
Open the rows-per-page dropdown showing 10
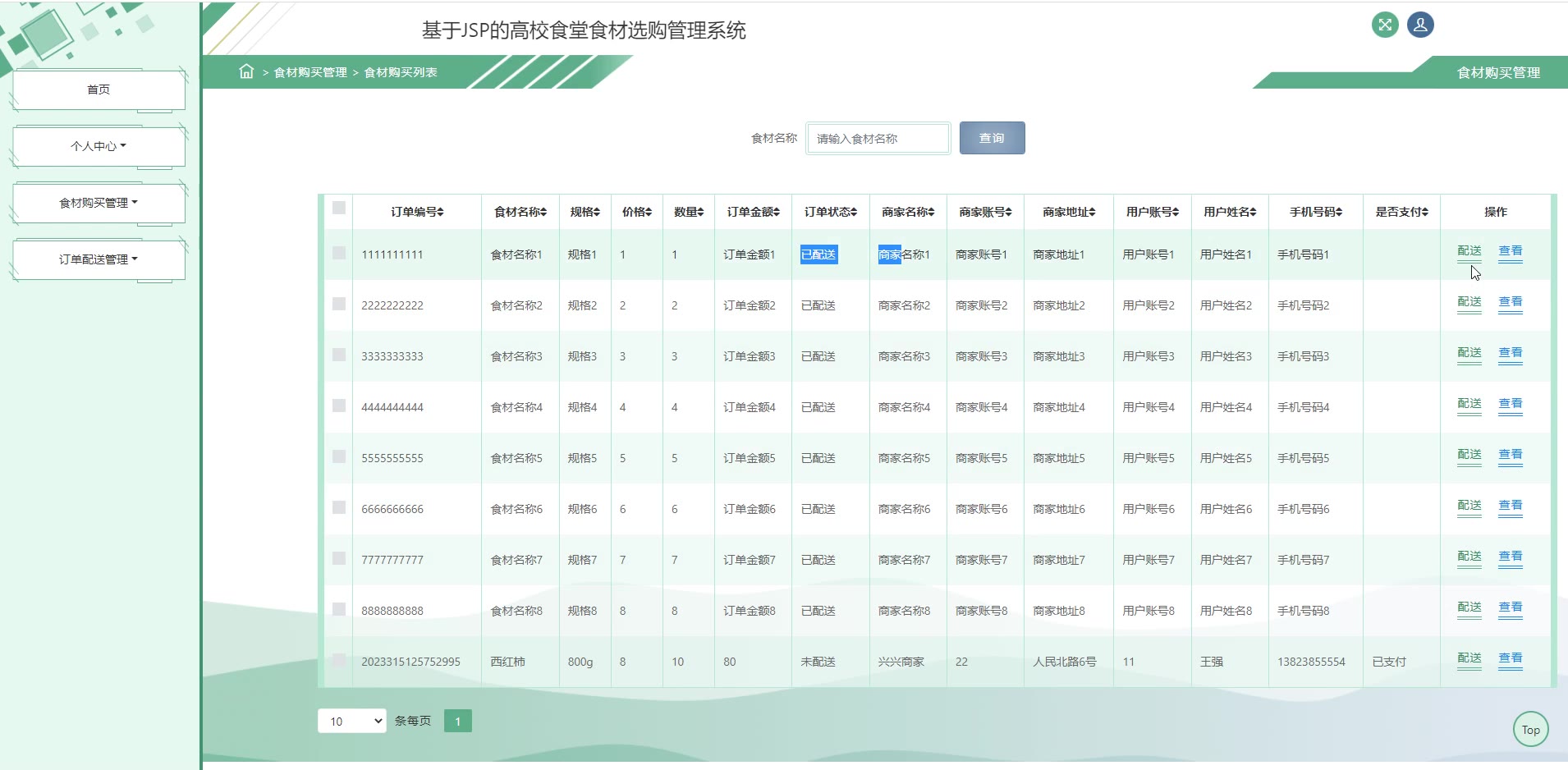point(351,721)
